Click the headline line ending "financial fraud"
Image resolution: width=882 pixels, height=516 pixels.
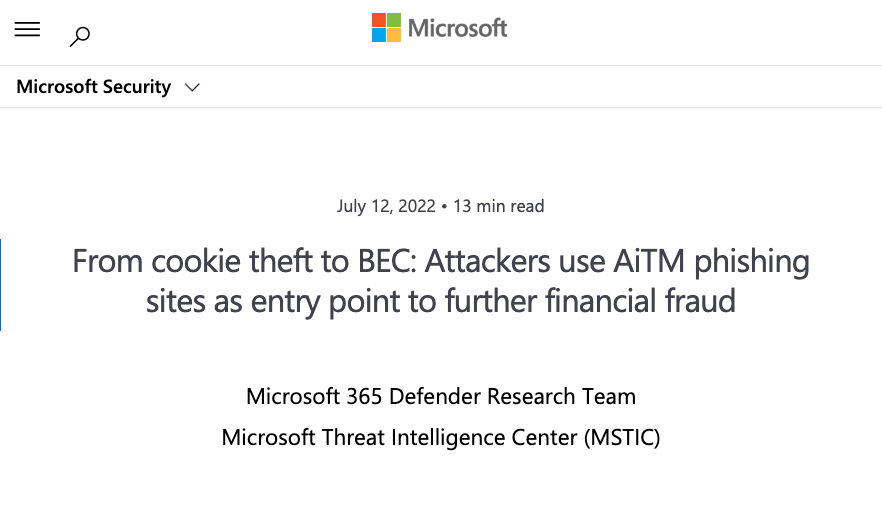point(441,301)
